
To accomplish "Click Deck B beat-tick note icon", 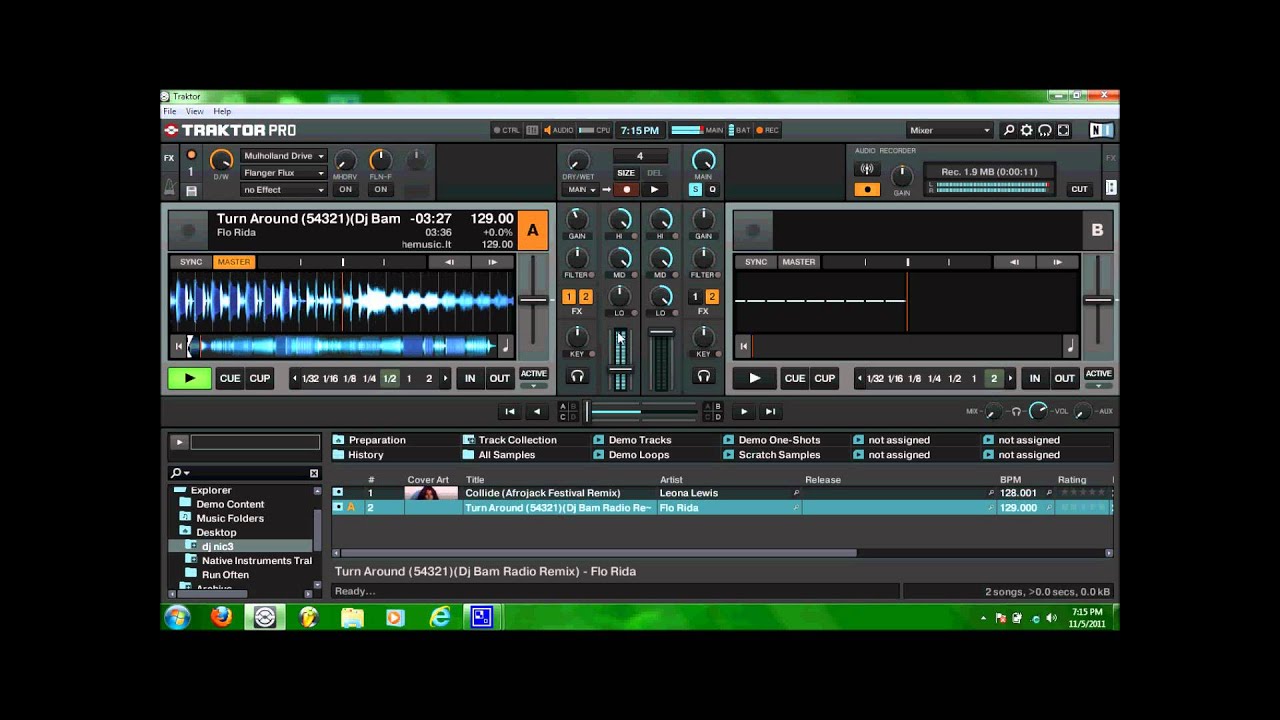I will [1070, 346].
